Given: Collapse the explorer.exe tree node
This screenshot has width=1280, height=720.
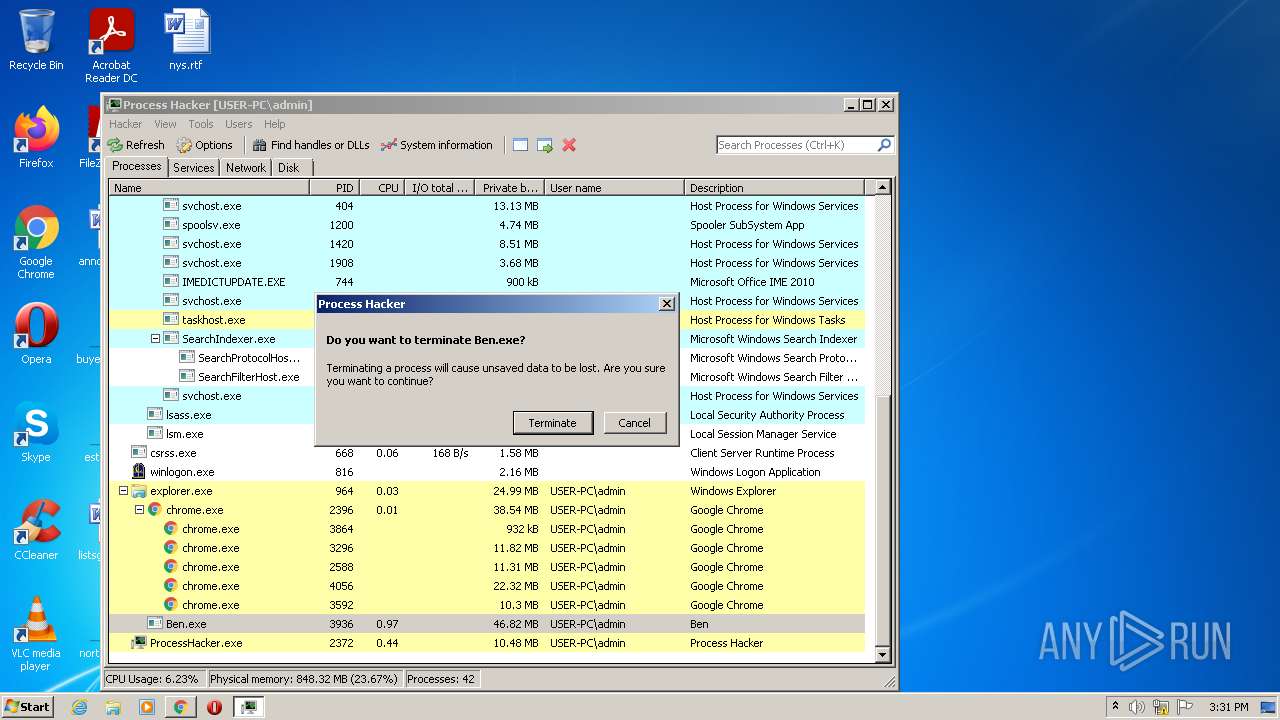Looking at the screenshot, I should 124,491.
